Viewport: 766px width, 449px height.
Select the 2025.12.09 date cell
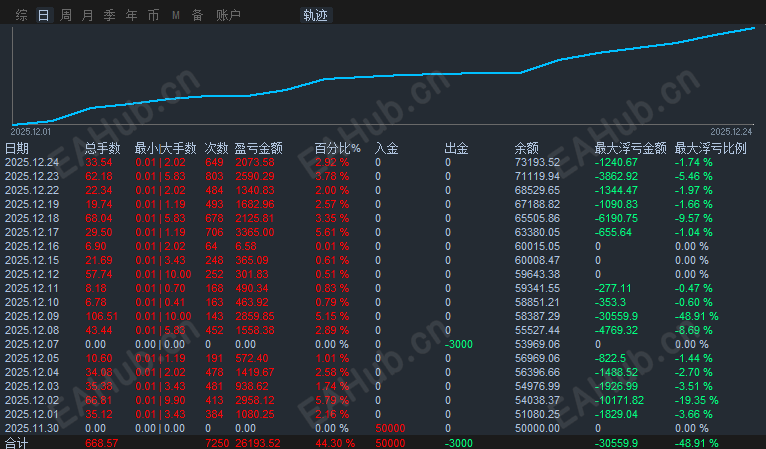pos(32,317)
